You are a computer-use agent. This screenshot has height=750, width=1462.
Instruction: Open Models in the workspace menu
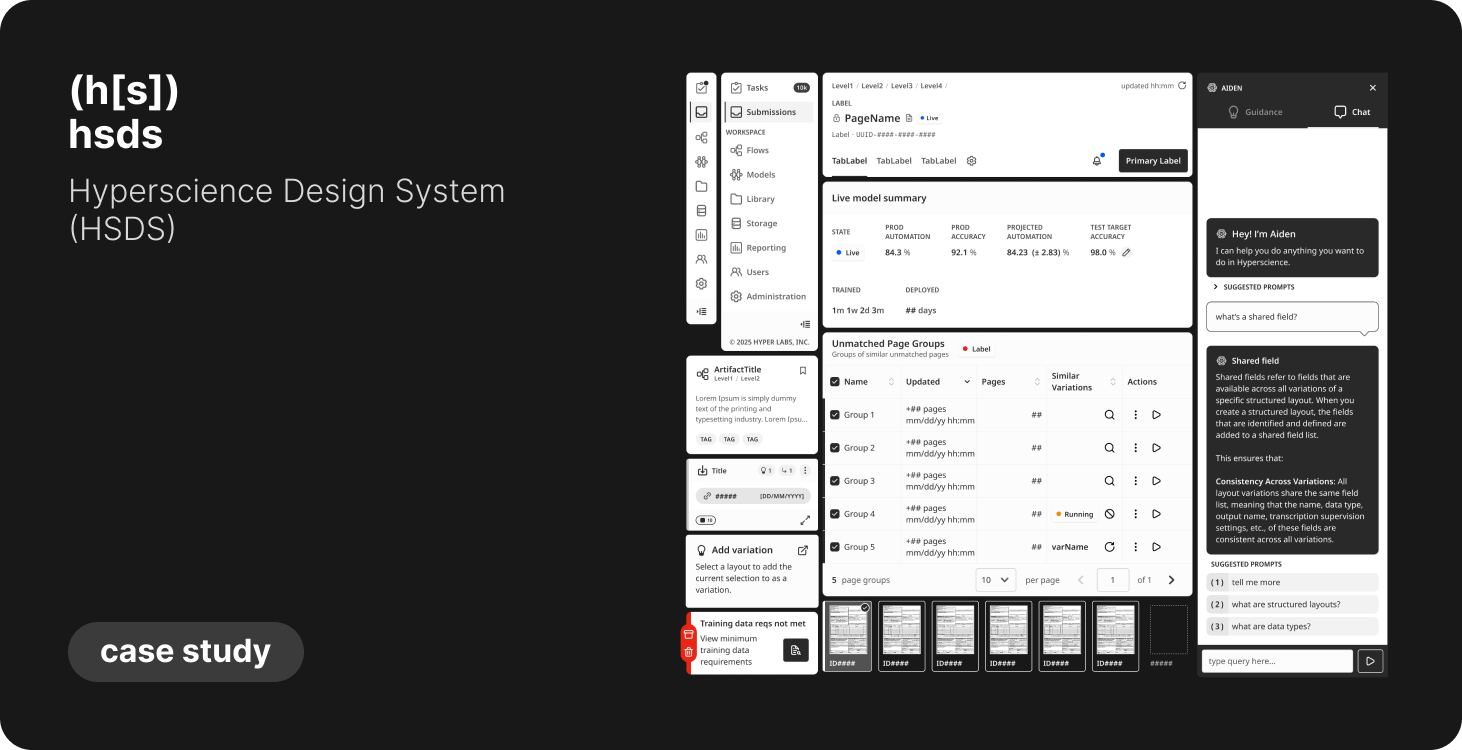tap(760, 175)
